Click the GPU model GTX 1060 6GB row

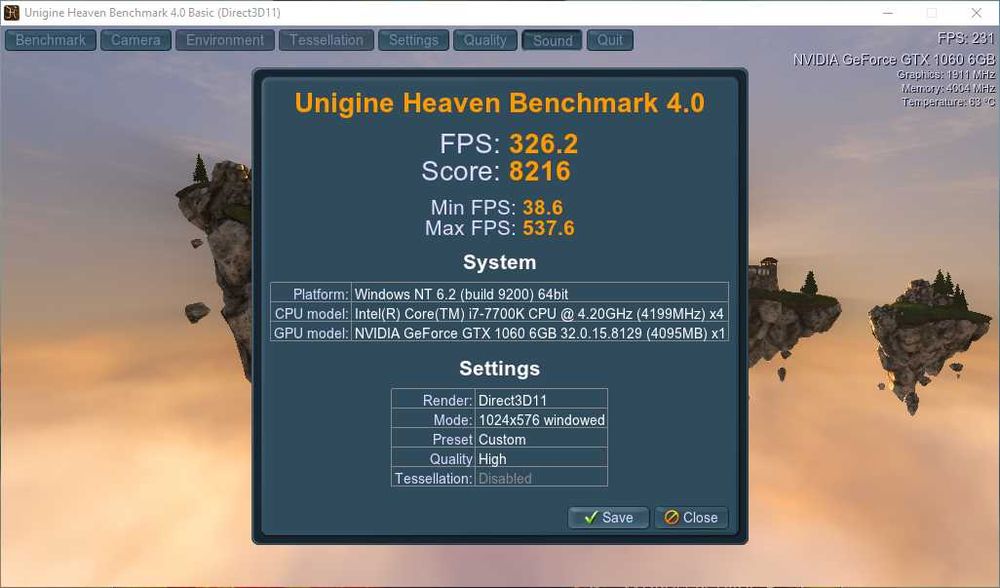pos(499,333)
